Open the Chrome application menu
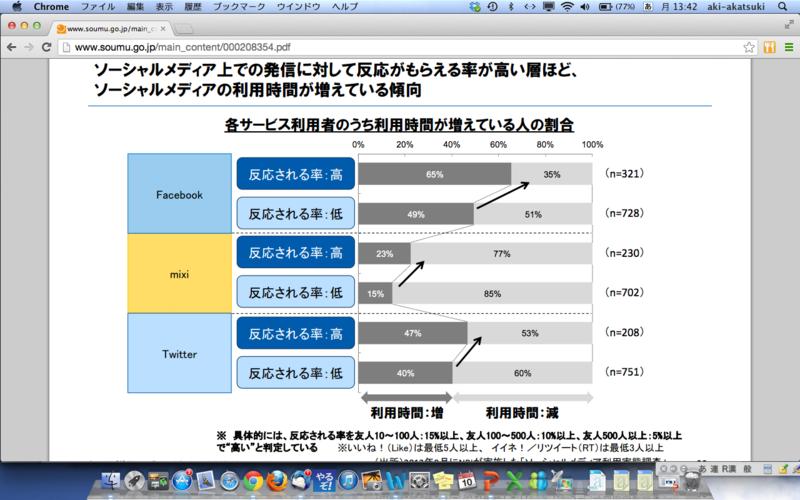Viewport: 800px width, 500px height. pos(51,7)
